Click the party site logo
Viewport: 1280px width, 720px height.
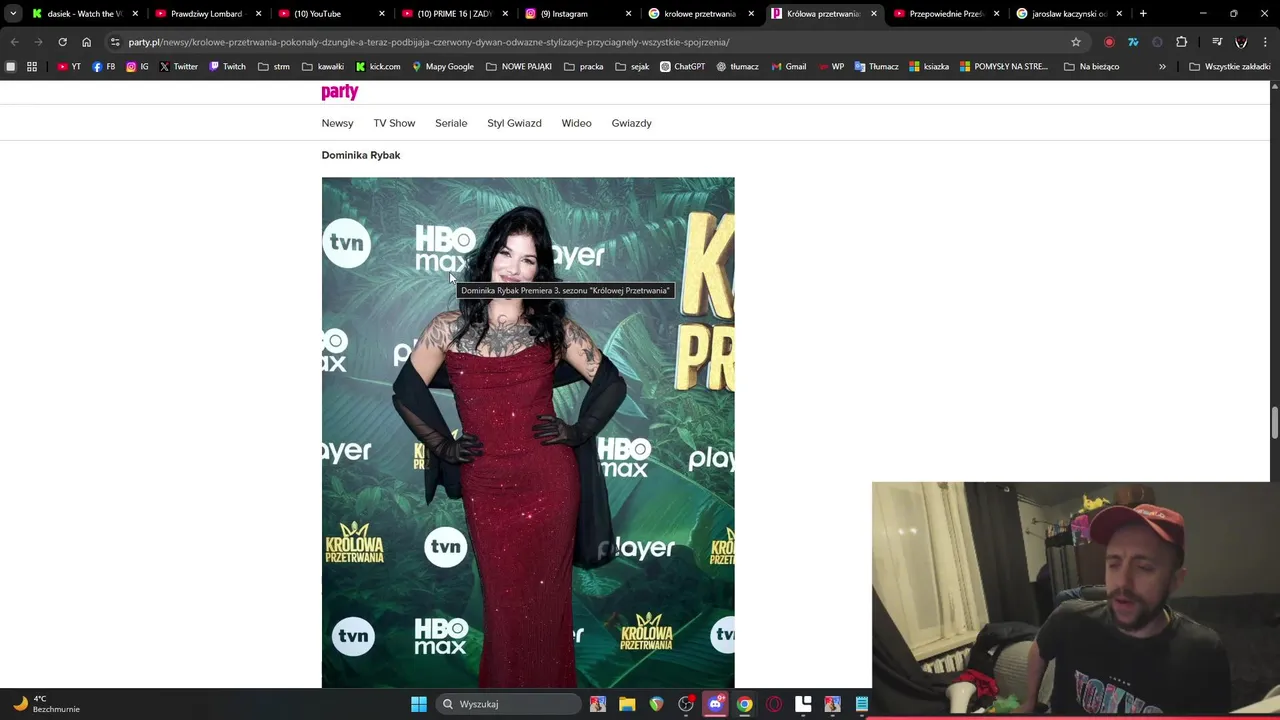click(x=340, y=92)
